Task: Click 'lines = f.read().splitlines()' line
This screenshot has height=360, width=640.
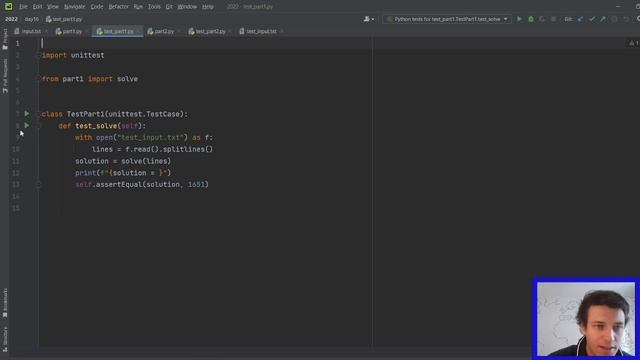Action: pos(152,149)
